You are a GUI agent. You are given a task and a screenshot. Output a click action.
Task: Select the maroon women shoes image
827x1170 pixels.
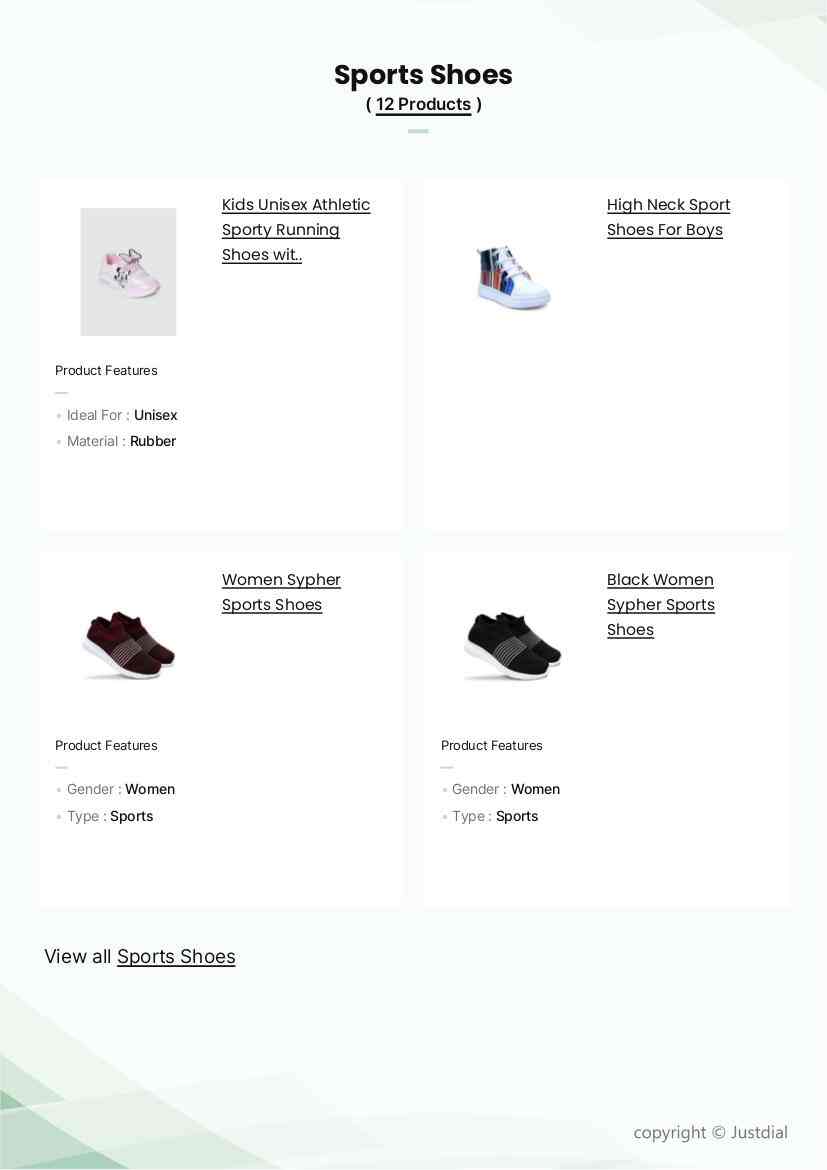coord(128,645)
